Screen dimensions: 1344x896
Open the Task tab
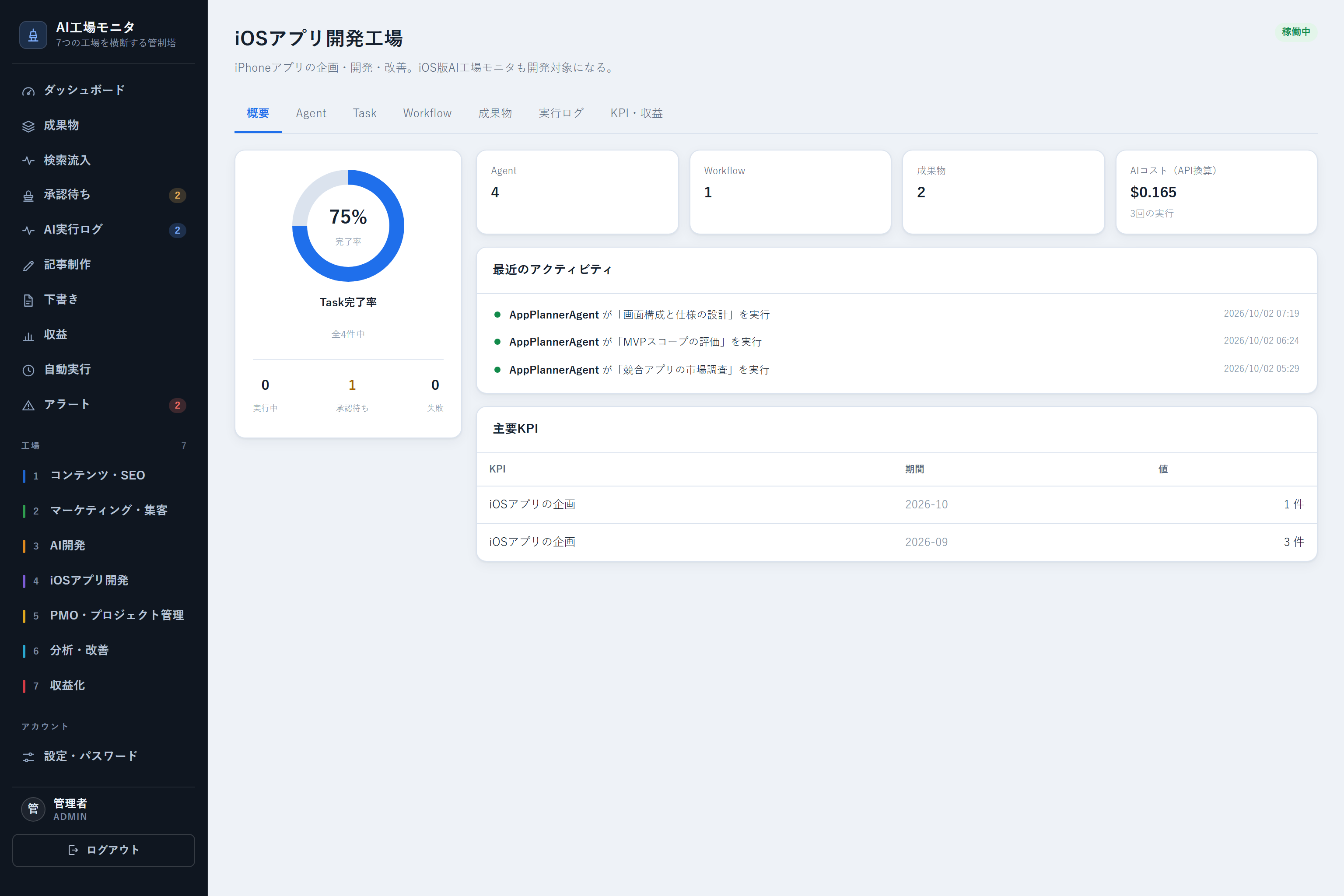[364, 113]
